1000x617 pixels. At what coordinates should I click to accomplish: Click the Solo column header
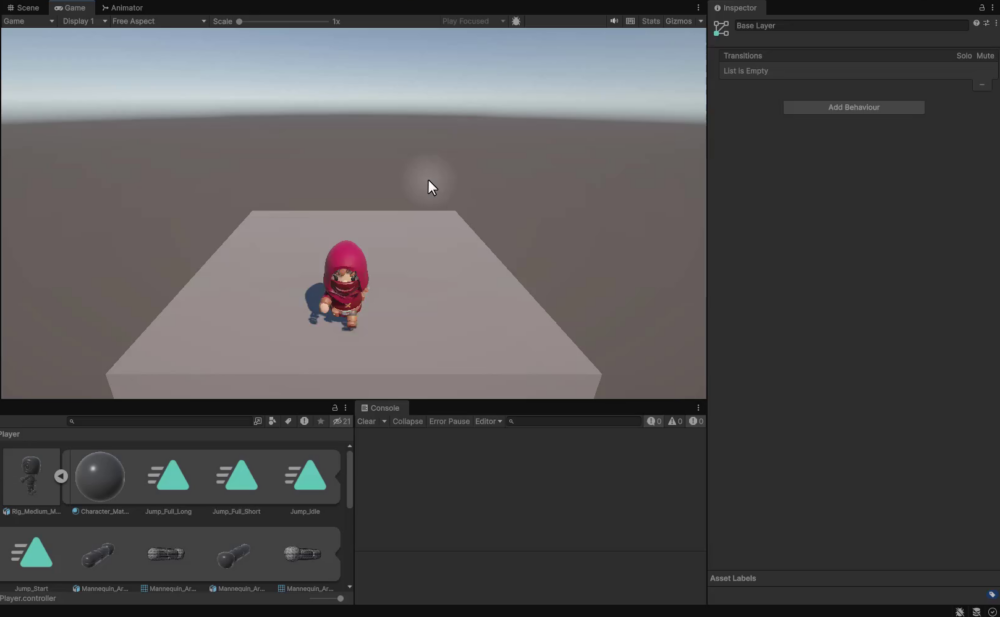point(964,56)
